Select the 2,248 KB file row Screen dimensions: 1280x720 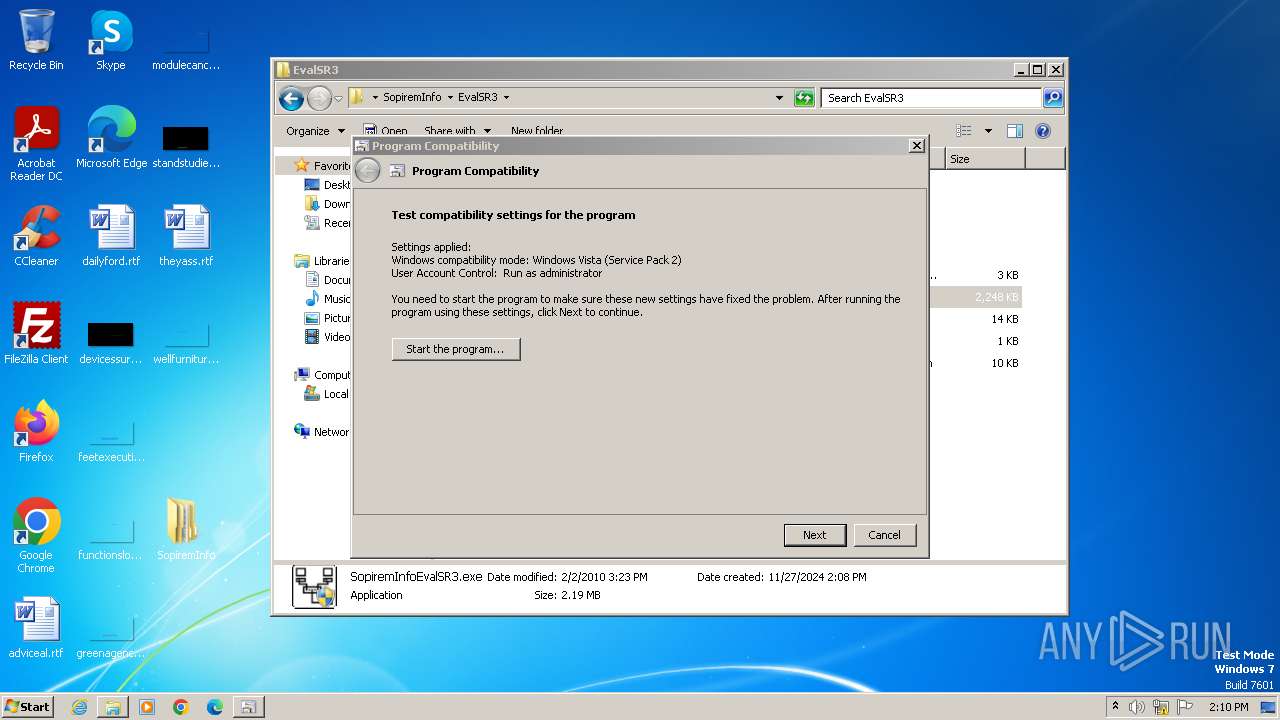(975, 297)
